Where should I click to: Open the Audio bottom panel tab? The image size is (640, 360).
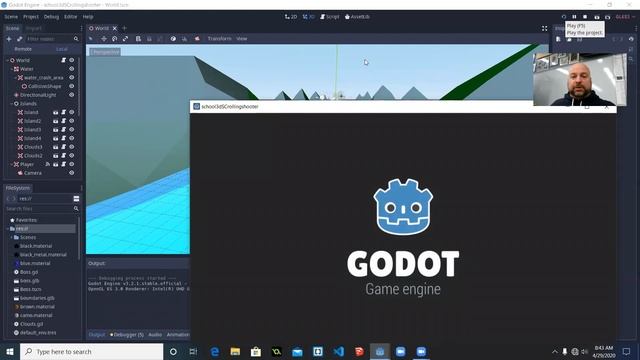point(155,335)
